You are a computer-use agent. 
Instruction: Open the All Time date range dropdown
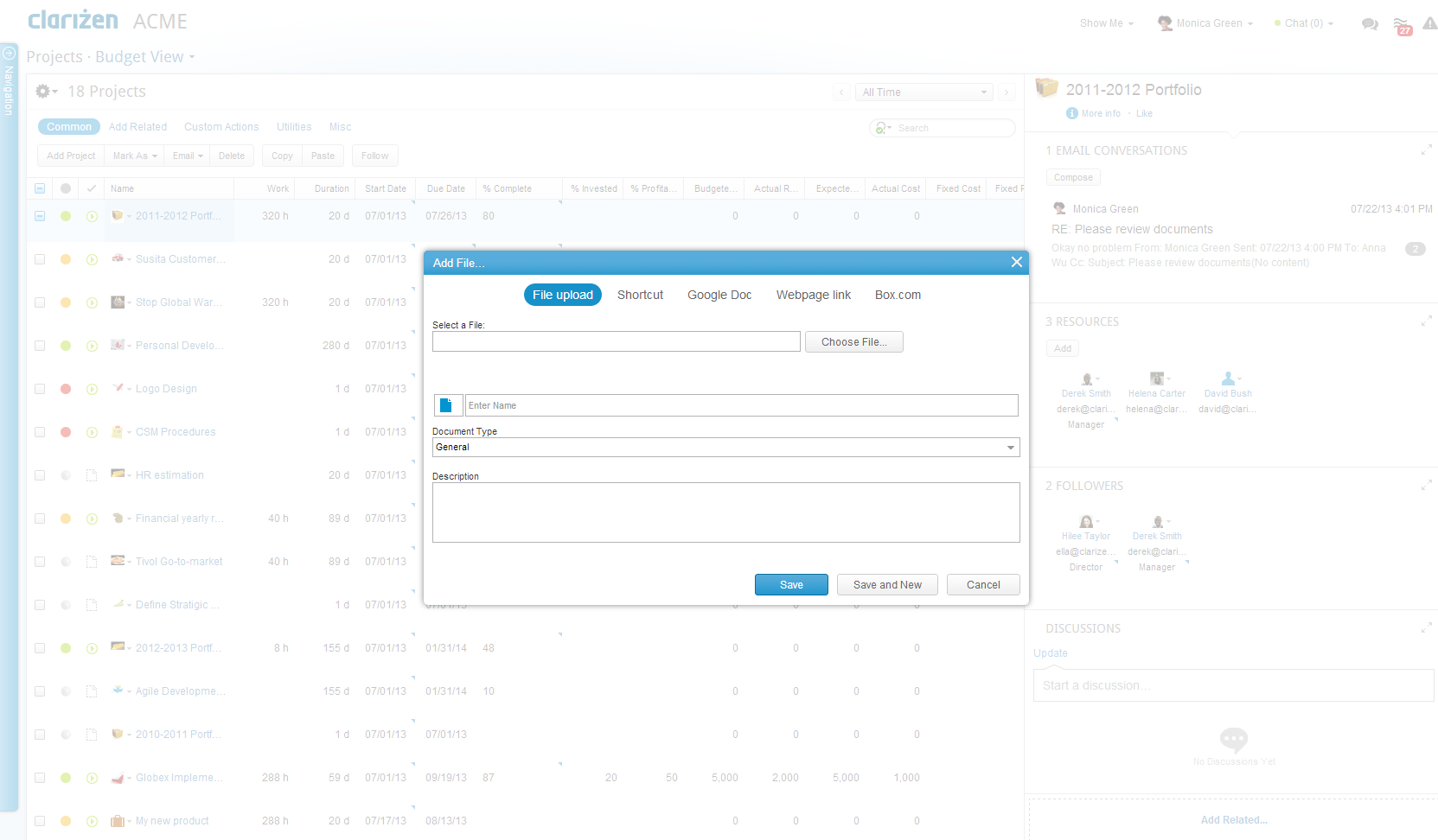[924, 92]
